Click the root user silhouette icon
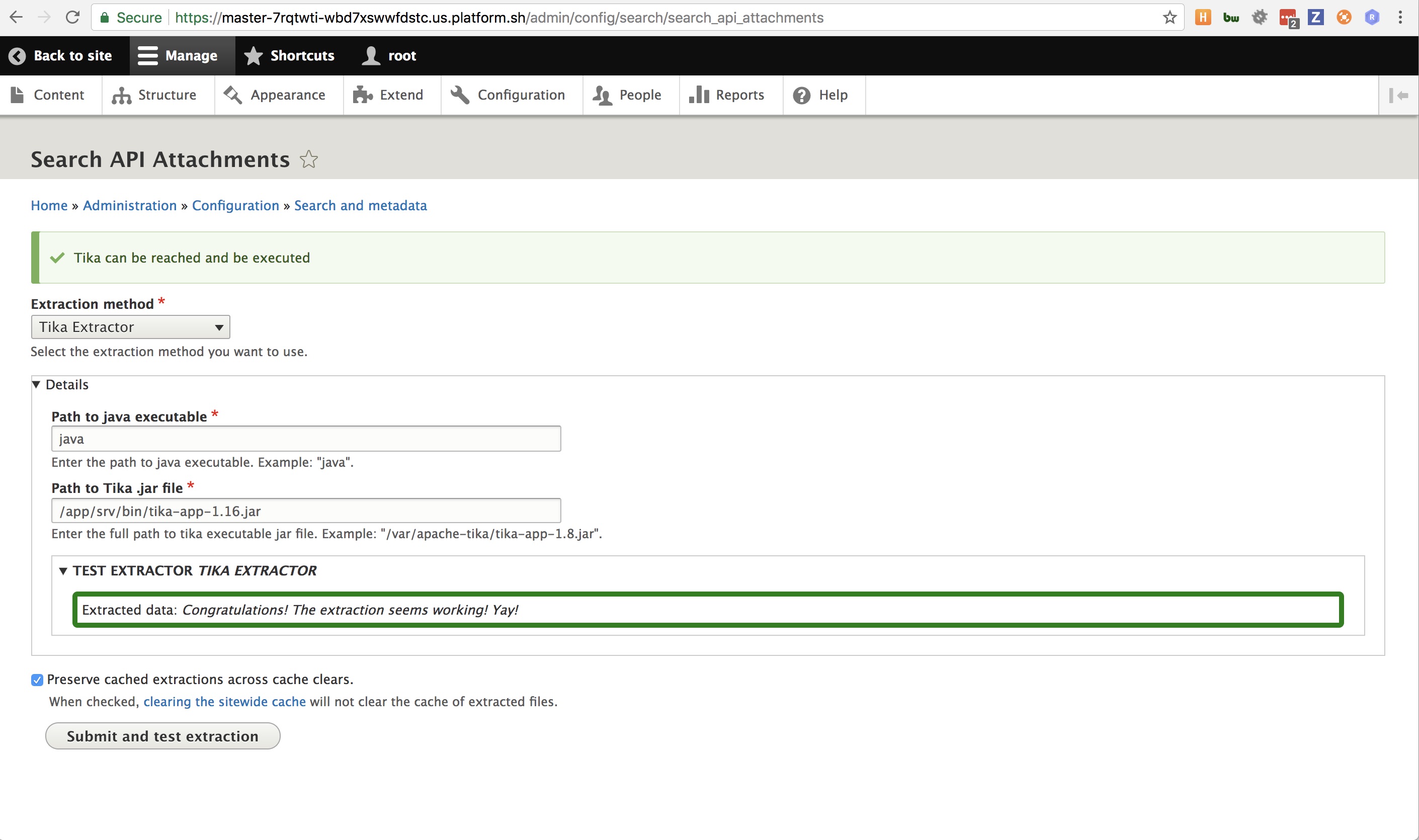 [x=371, y=55]
